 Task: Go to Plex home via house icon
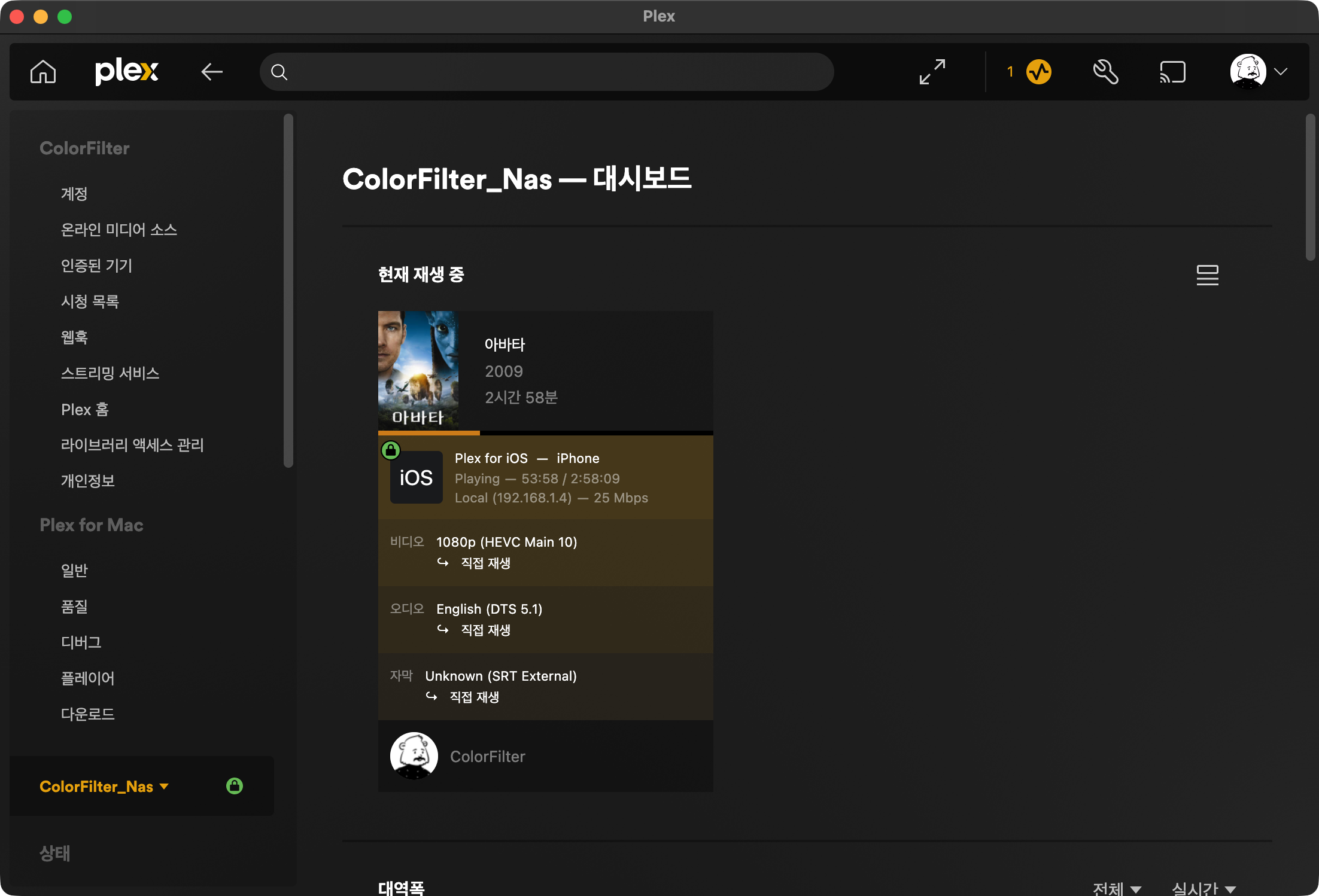43,72
